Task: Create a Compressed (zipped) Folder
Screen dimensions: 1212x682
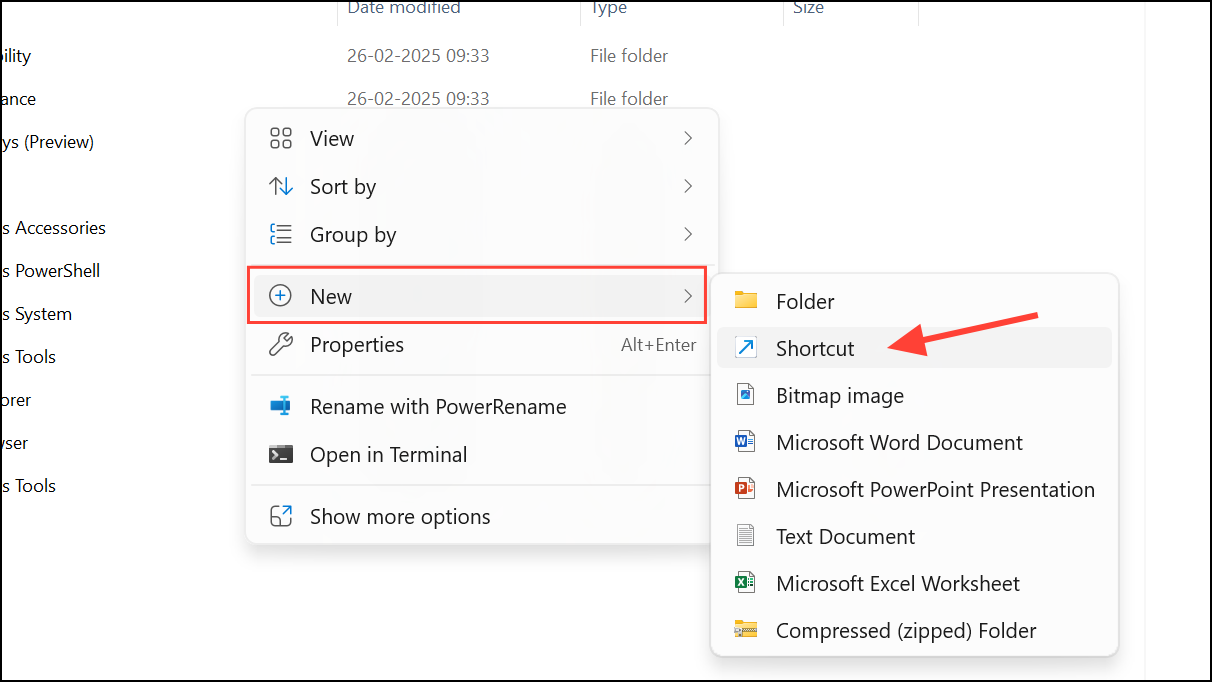Action: (x=914, y=630)
